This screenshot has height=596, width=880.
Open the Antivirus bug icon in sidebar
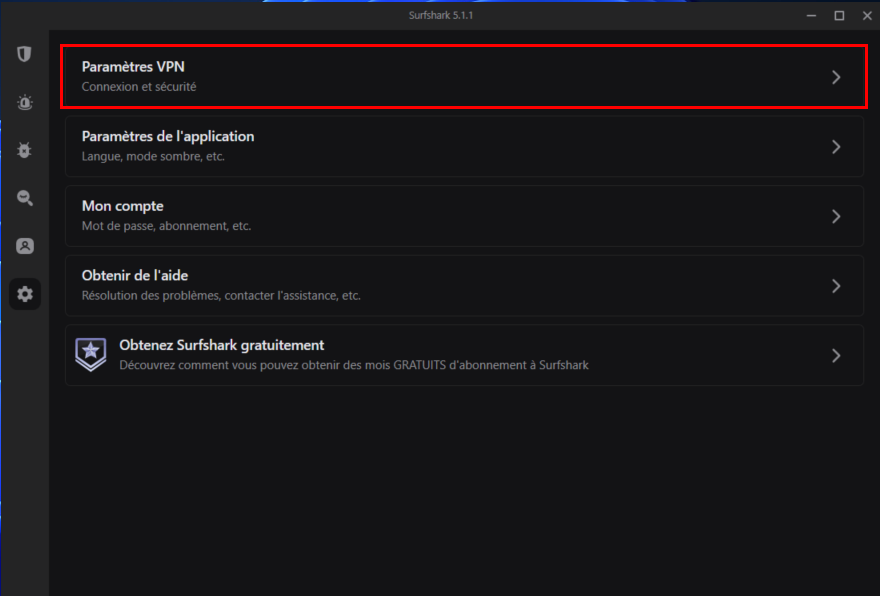point(24,150)
